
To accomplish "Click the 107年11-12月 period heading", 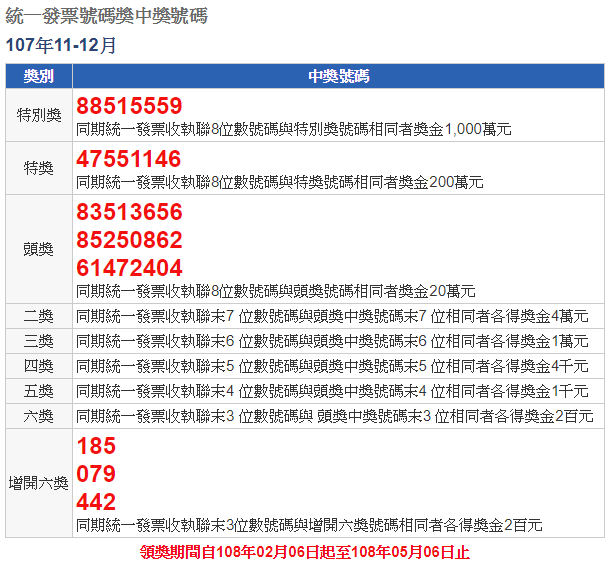I will 61,45.
